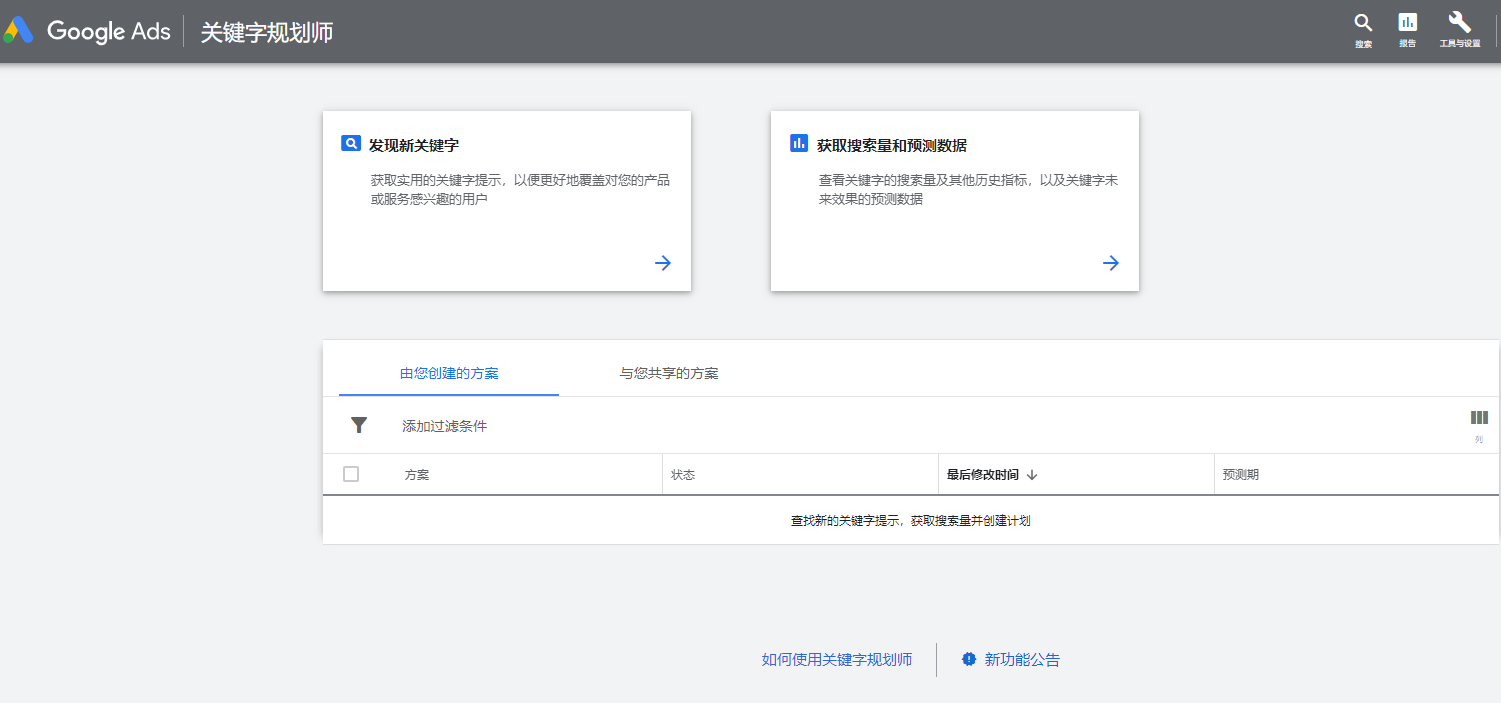The width and height of the screenshot is (1501, 703).
Task: Click the filter funnel icon
Action: click(x=359, y=425)
